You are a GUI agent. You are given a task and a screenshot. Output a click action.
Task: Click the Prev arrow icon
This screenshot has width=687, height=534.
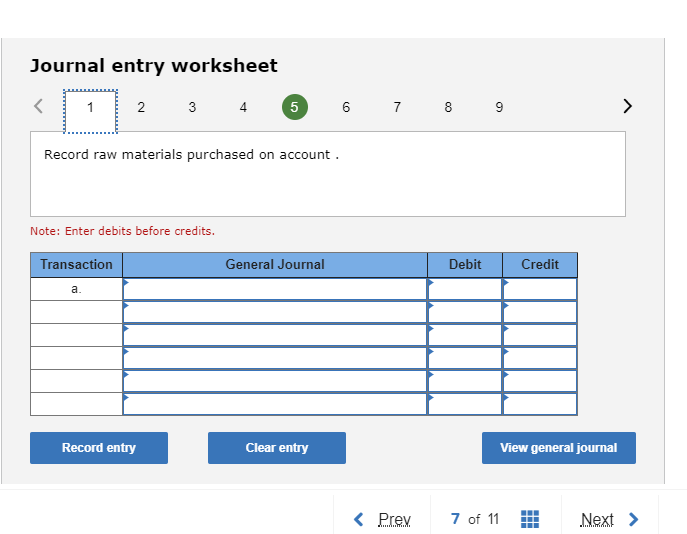(x=358, y=520)
